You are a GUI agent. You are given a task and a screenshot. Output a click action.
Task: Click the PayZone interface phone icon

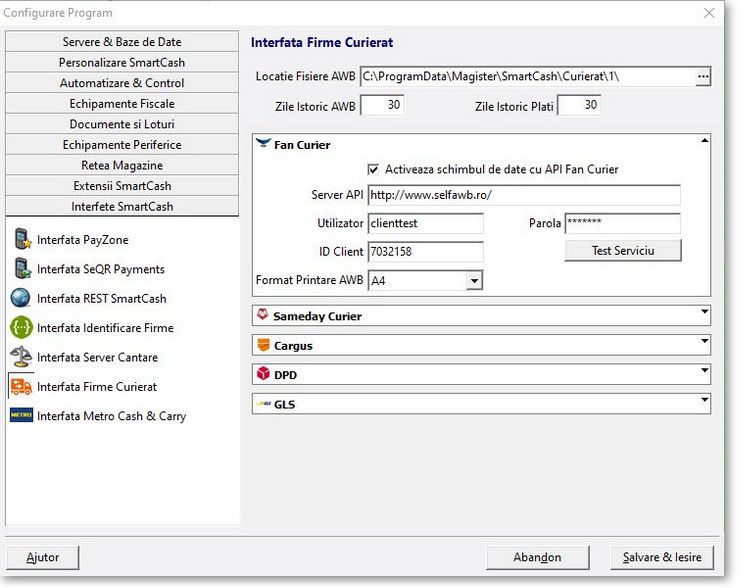(22, 239)
